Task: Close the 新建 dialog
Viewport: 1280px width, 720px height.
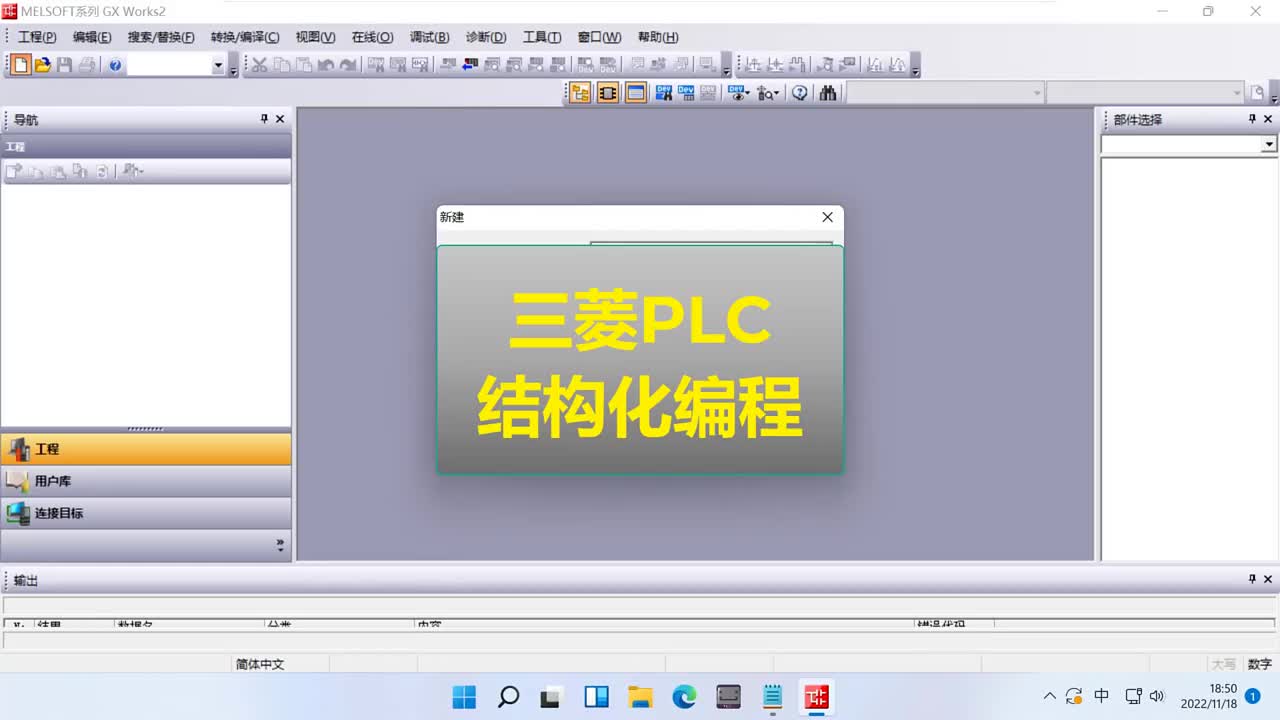Action: pyautogui.click(x=827, y=217)
